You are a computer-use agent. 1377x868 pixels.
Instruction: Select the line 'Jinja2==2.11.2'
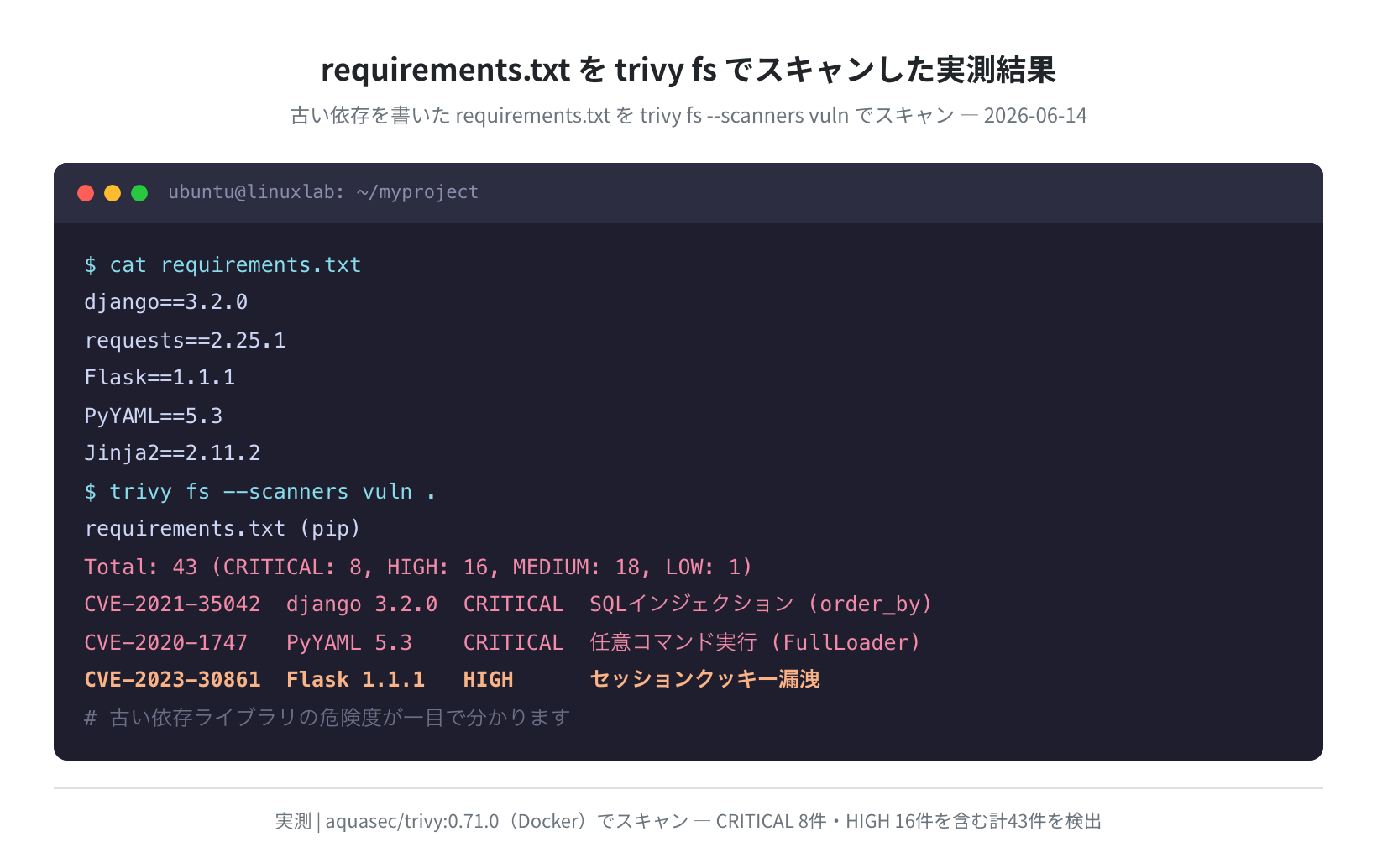(x=172, y=453)
